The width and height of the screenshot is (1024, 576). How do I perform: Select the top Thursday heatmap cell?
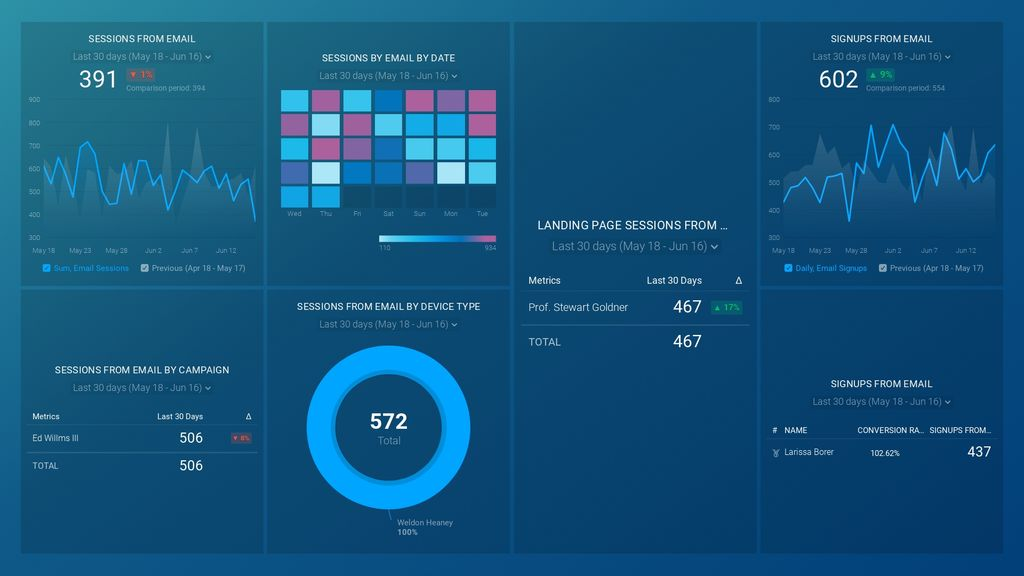325,101
